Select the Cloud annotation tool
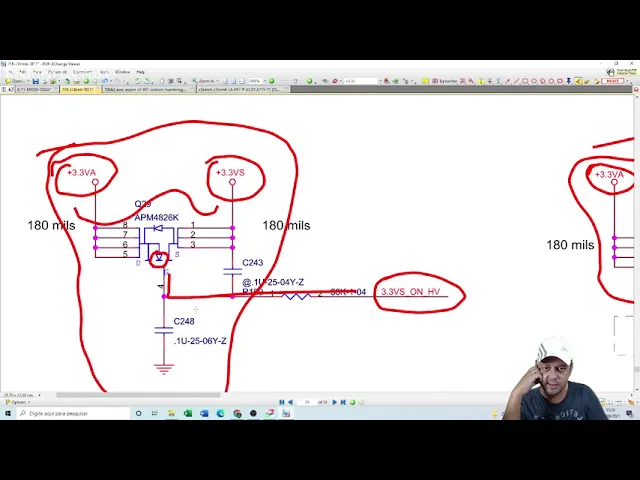640x480 pixels. point(560,81)
